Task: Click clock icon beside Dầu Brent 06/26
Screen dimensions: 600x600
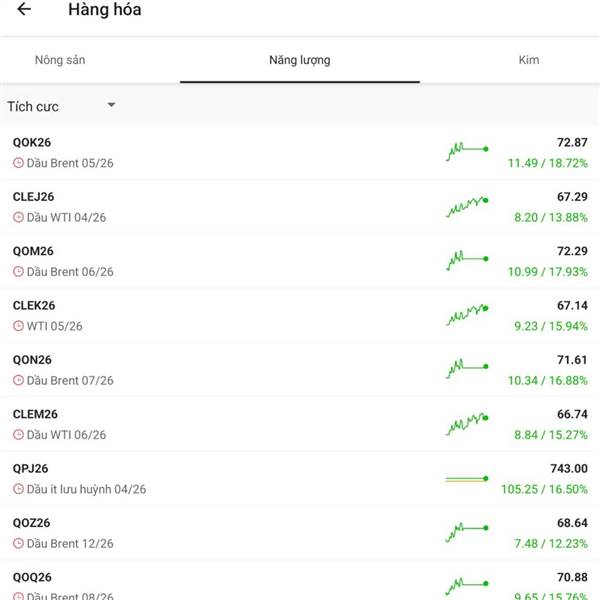Action: (x=18, y=272)
